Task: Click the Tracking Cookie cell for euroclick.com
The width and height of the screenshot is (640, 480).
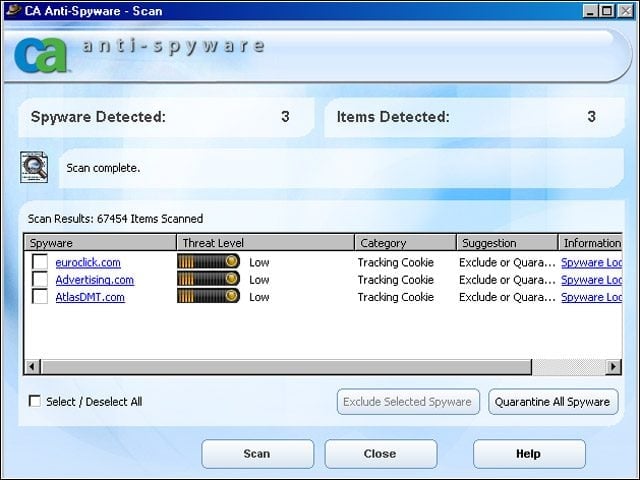Action: (396, 262)
